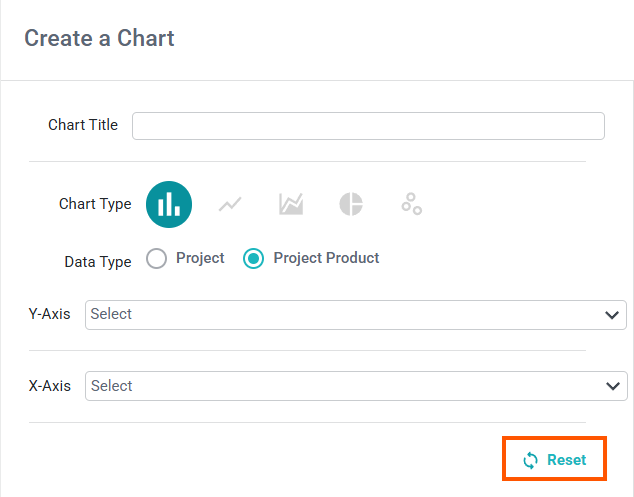Image resolution: width=634 pixels, height=497 pixels.
Task: Select the bubble scatter chart icon
Action: (412, 204)
